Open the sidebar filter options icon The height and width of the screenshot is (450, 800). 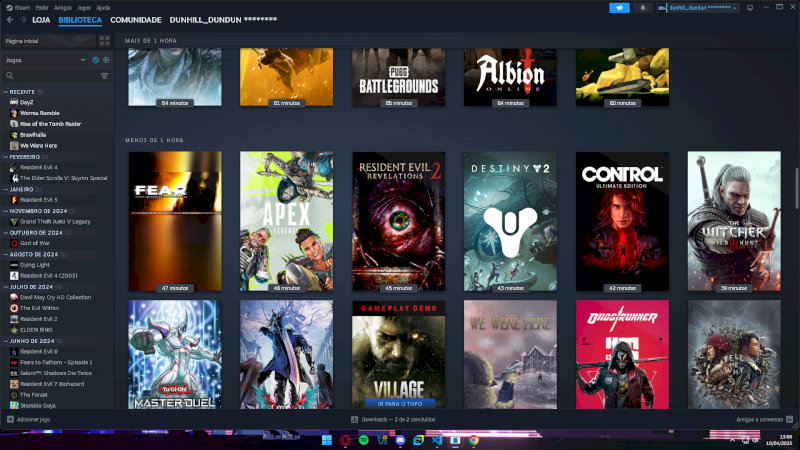105,75
